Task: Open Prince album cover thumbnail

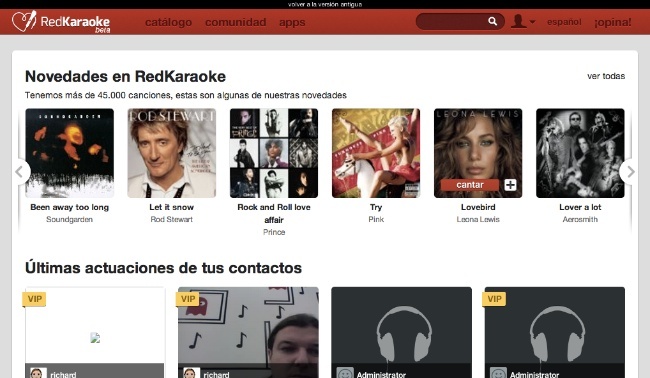Action: [274, 153]
